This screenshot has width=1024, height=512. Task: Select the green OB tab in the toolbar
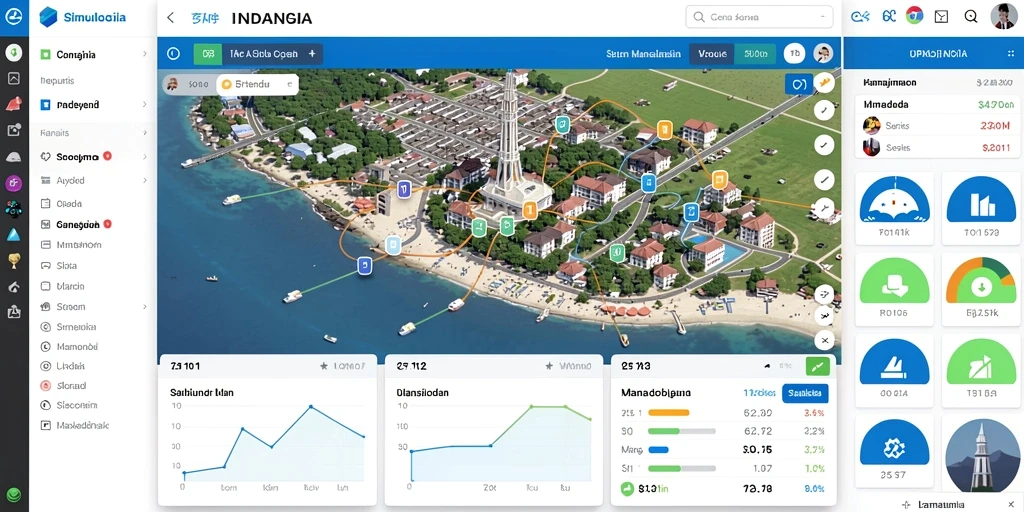[208, 54]
